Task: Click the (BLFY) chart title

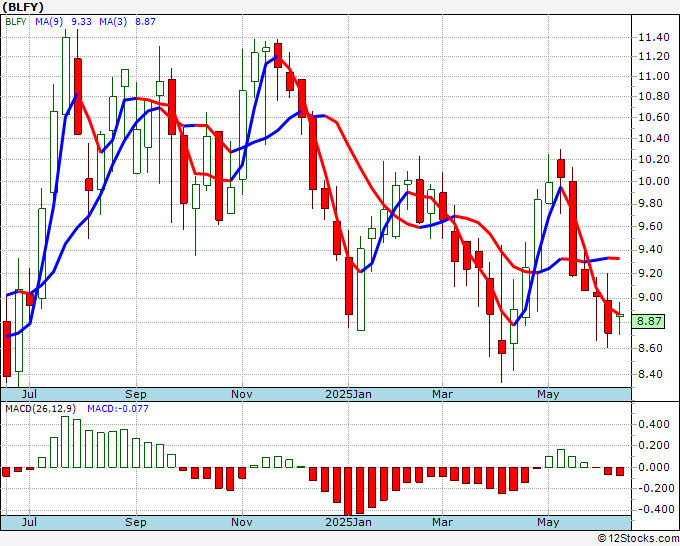Action: click(23, 7)
